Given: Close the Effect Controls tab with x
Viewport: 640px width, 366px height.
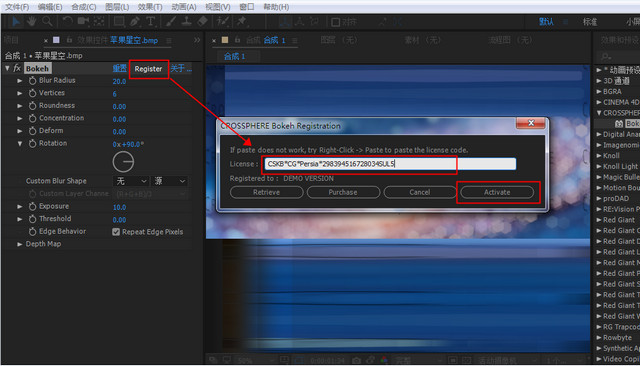Looking at the screenshot, I should tap(46, 40).
